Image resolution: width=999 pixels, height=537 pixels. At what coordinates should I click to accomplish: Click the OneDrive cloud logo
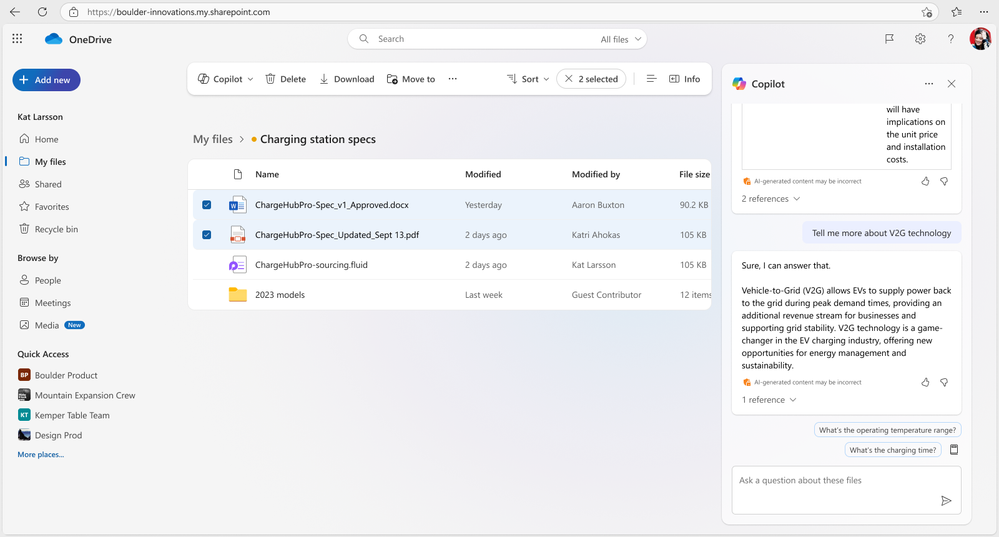click(54, 39)
